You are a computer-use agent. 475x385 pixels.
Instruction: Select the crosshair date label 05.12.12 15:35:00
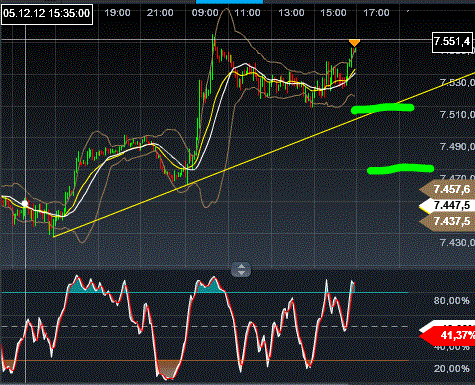(47, 13)
